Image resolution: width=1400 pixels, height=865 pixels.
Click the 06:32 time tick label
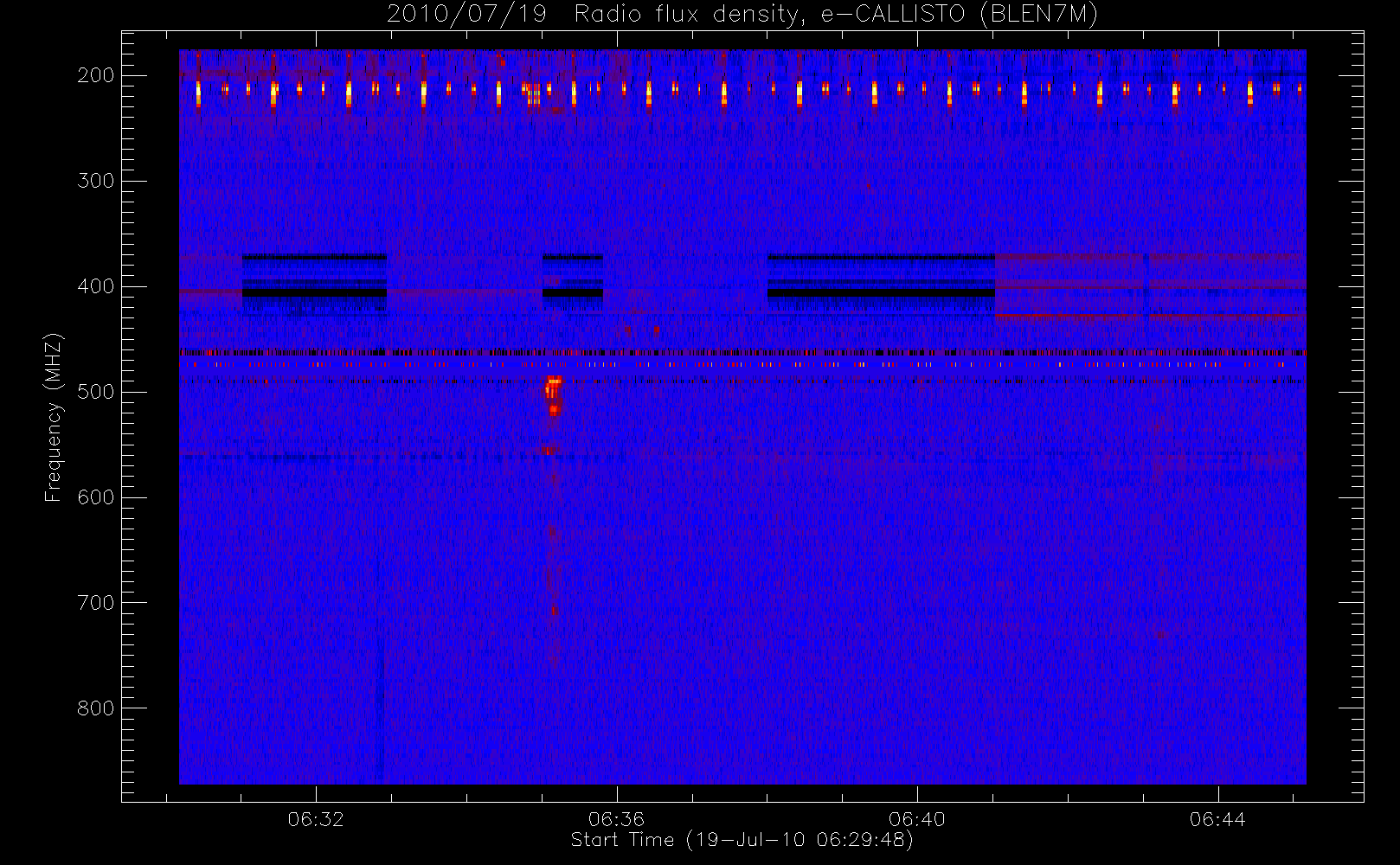coord(316,819)
